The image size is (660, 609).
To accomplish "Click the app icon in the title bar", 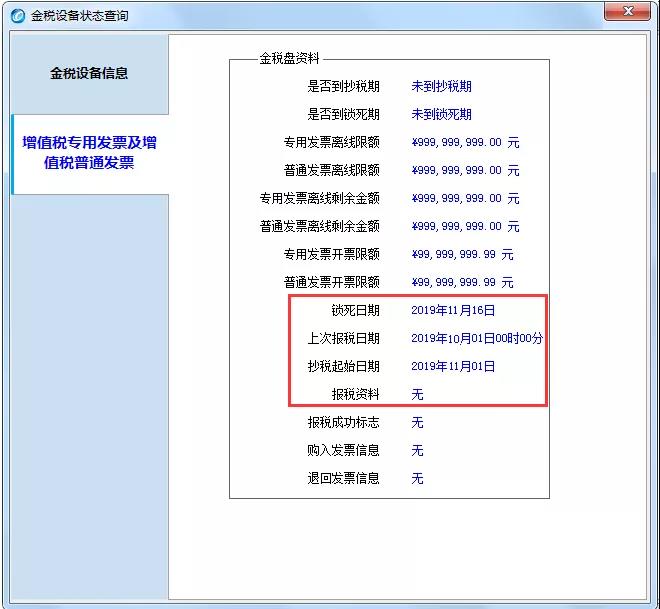I will [x=17, y=16].
